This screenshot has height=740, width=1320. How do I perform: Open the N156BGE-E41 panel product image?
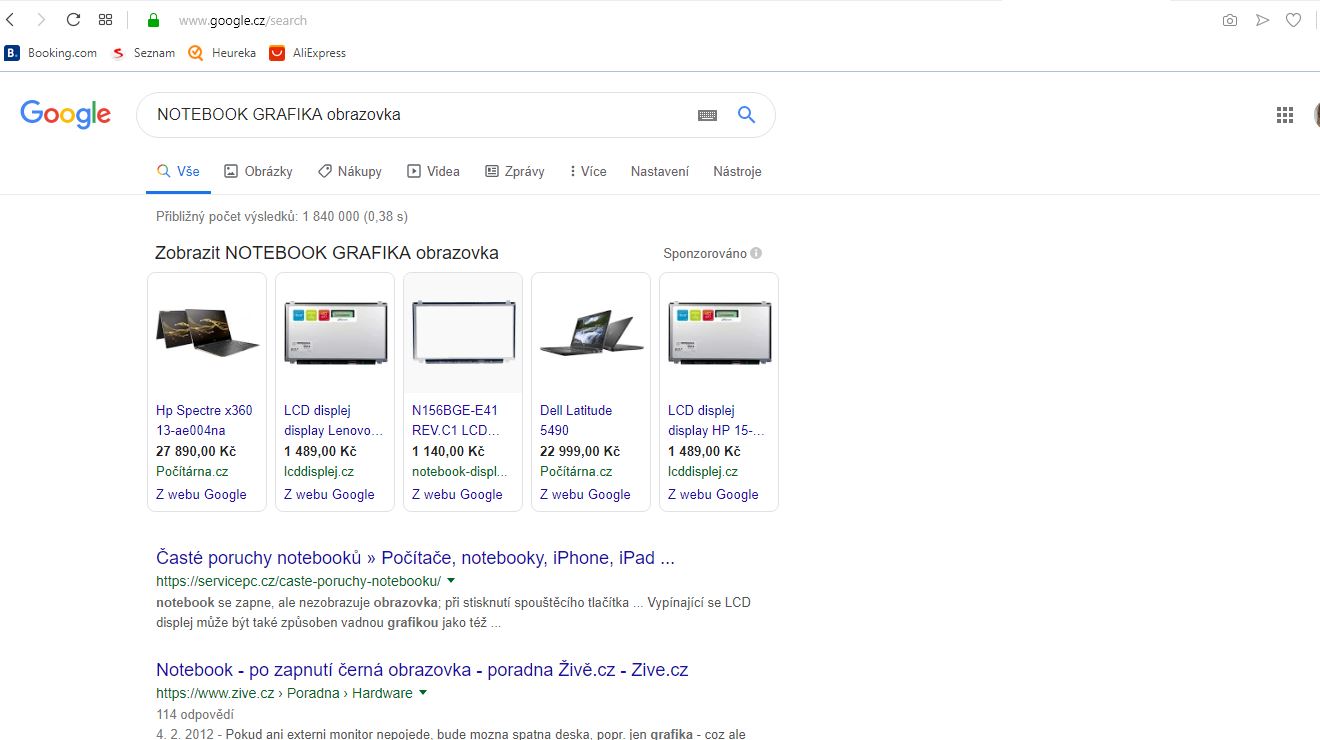(463, 333)
